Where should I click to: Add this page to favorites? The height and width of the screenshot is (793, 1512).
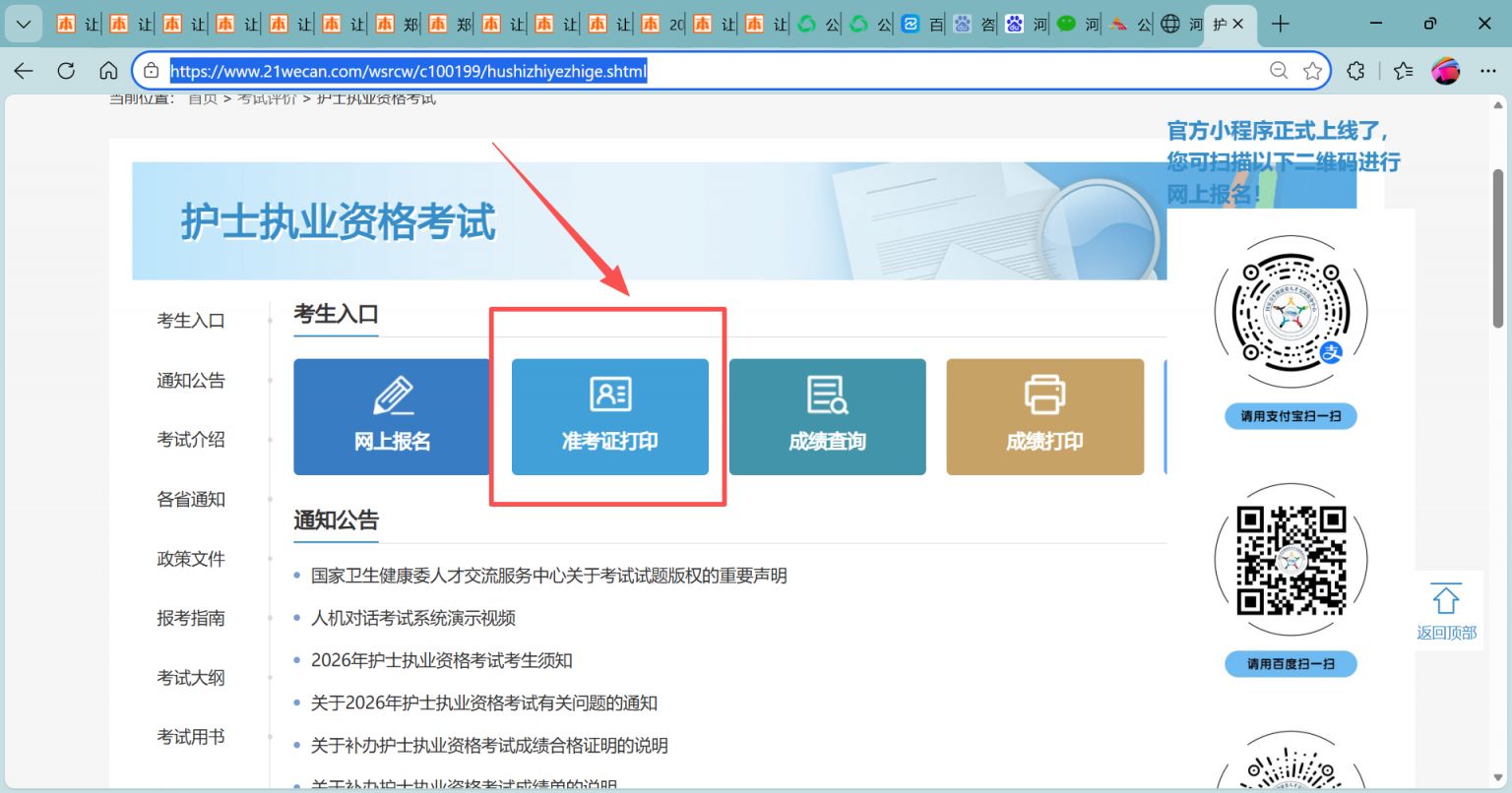[1312, 71]
